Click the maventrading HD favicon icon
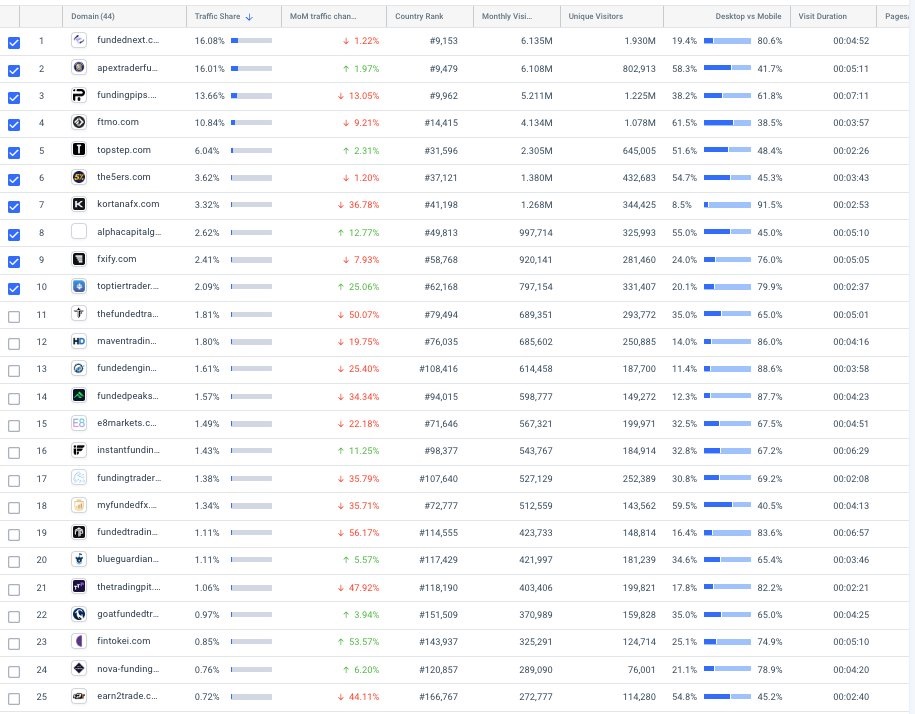915x714 pixels. point(79,341)
